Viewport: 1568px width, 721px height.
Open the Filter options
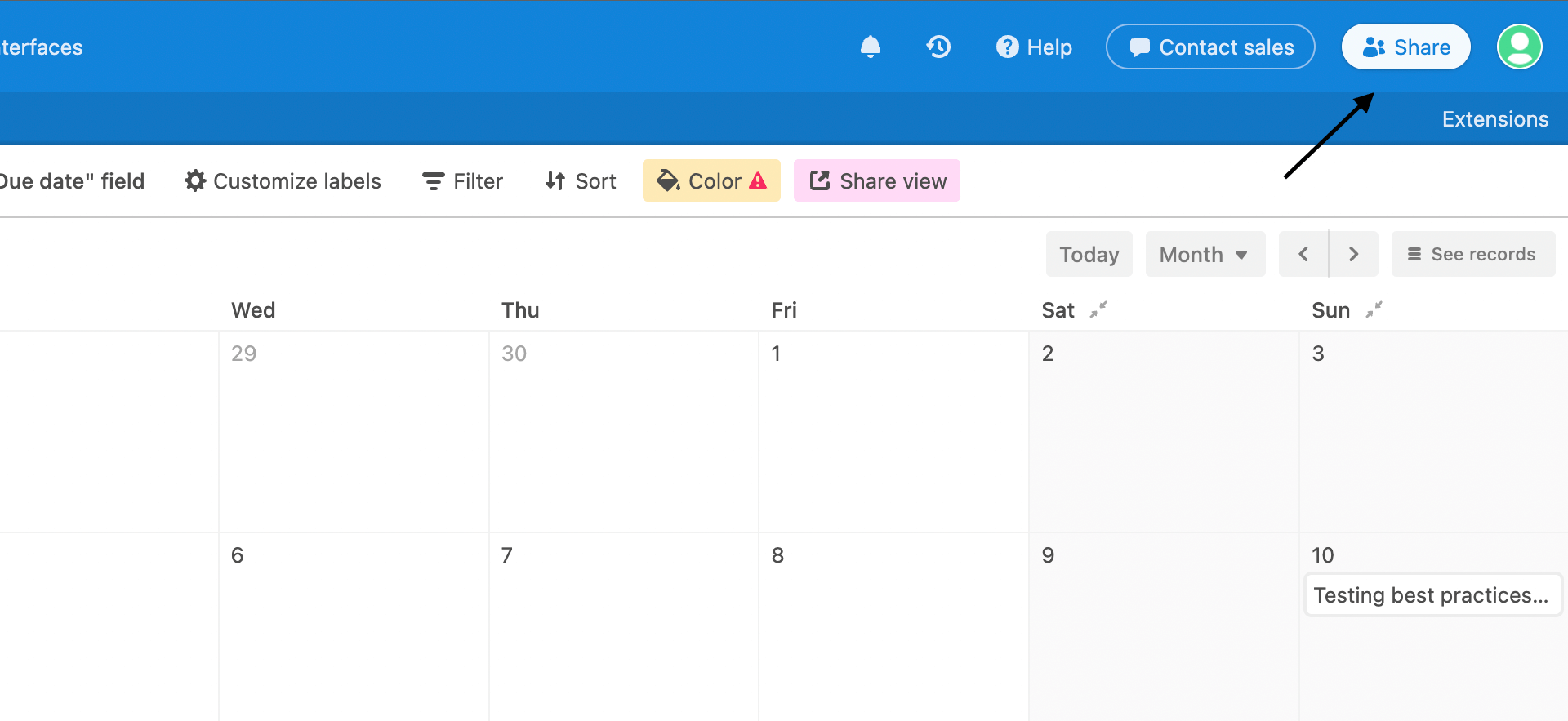pyautogui.click(x=462, y=180)
